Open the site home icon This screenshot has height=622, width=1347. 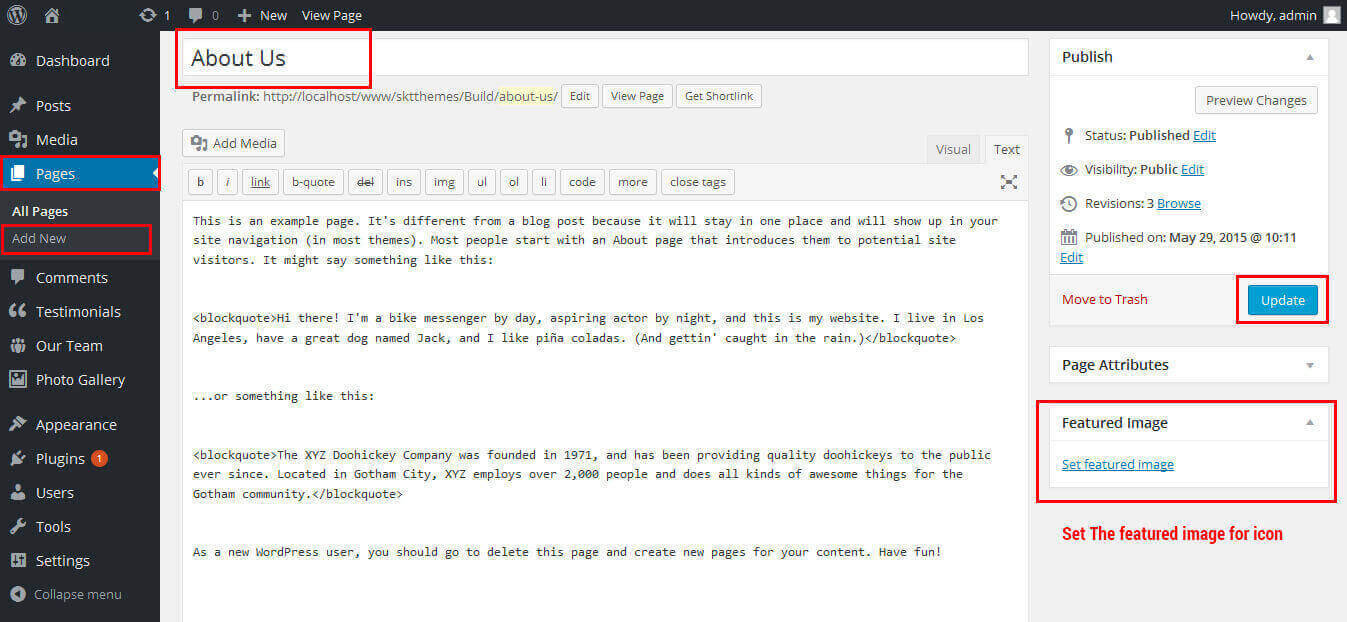point(52,15)
